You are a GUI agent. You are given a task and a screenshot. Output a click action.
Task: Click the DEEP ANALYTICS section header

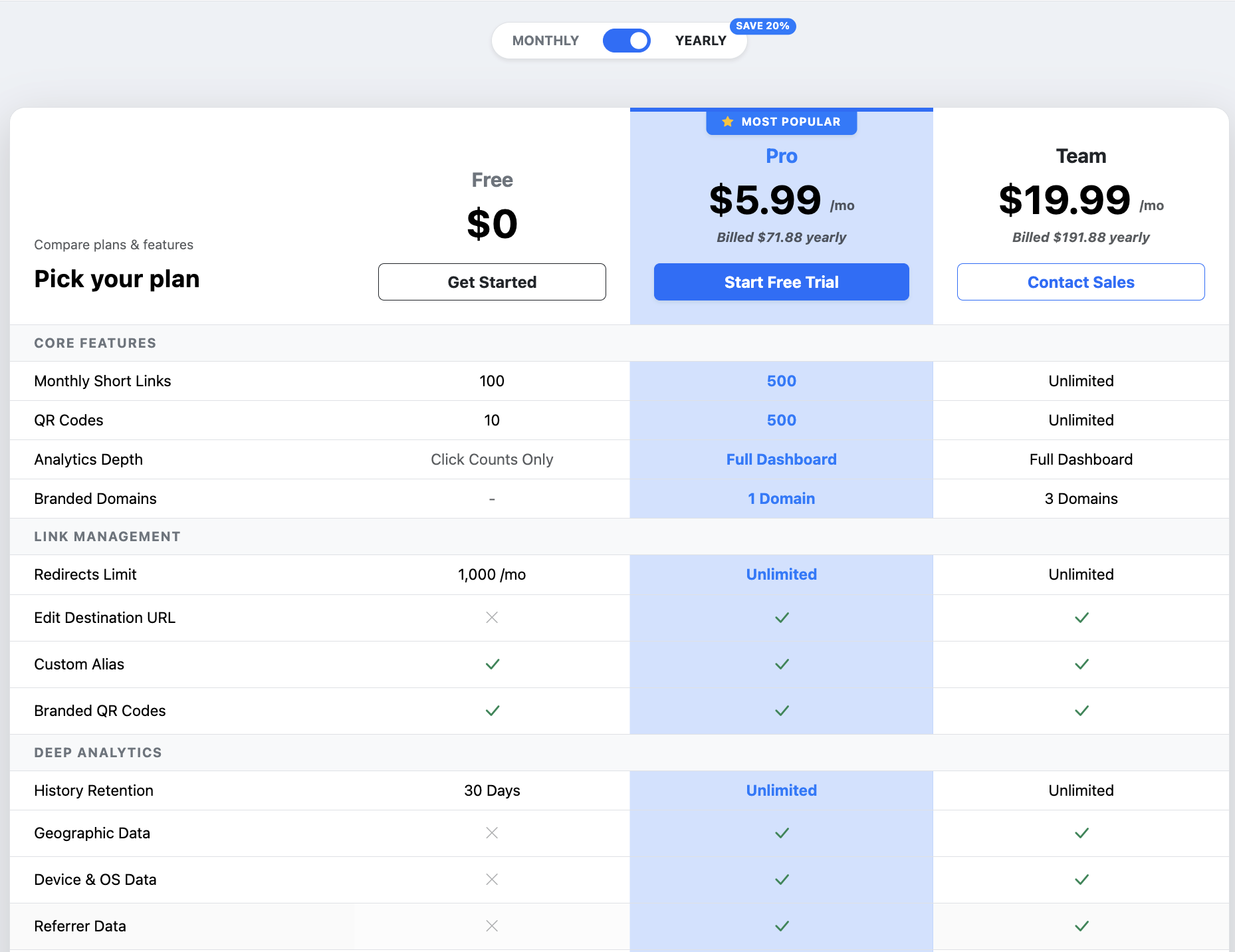(98, 753)
